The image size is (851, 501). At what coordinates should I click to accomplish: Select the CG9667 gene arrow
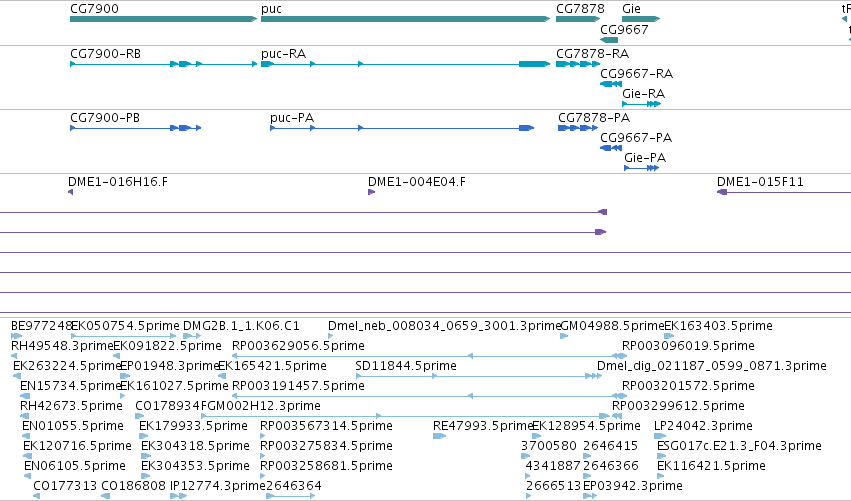pyautogui.click(x=609, y=40)
